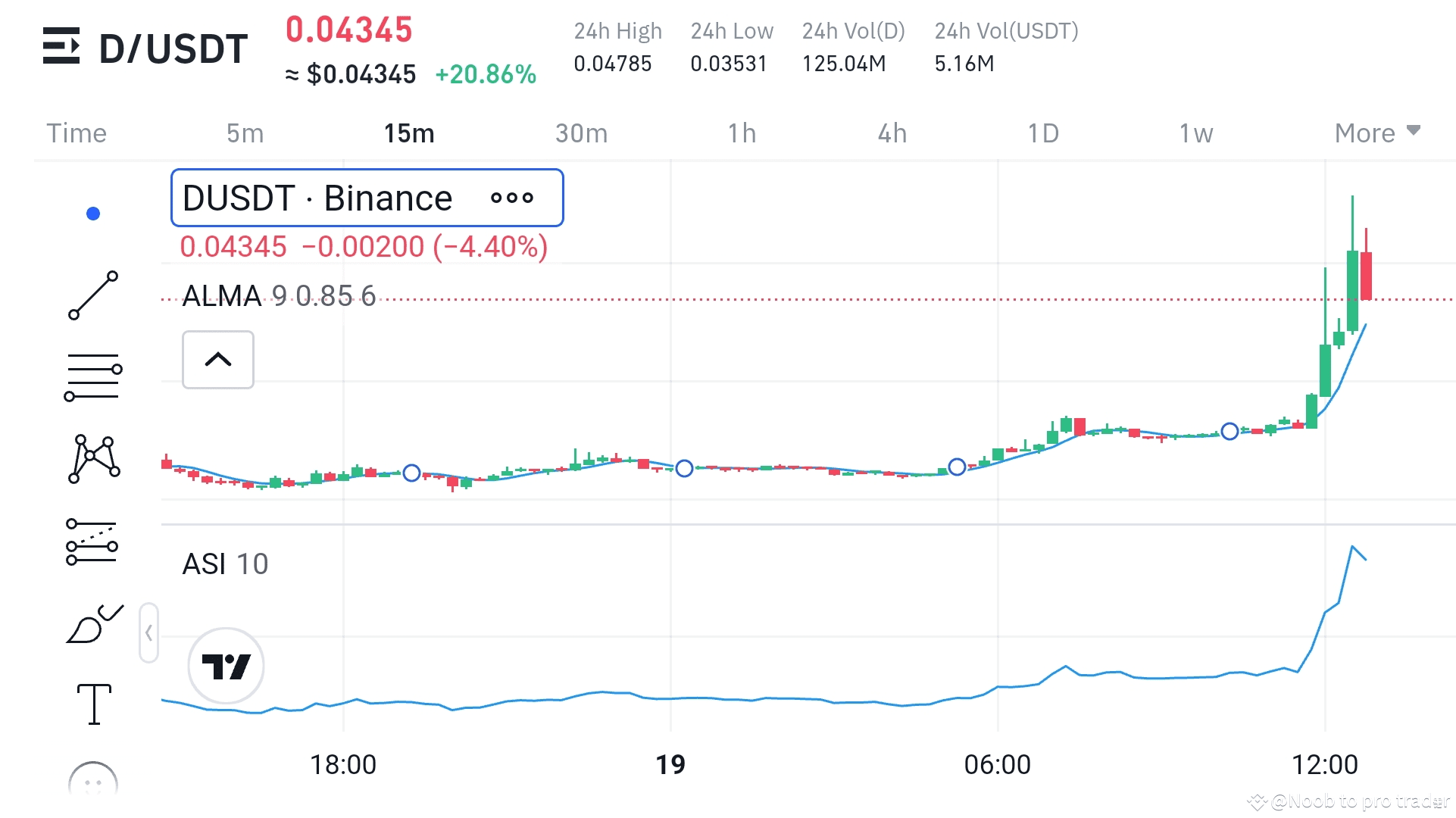Screen dimensions: 1456x818
Task: Click the ASI 10 indicator label
Action: [225, 564]
